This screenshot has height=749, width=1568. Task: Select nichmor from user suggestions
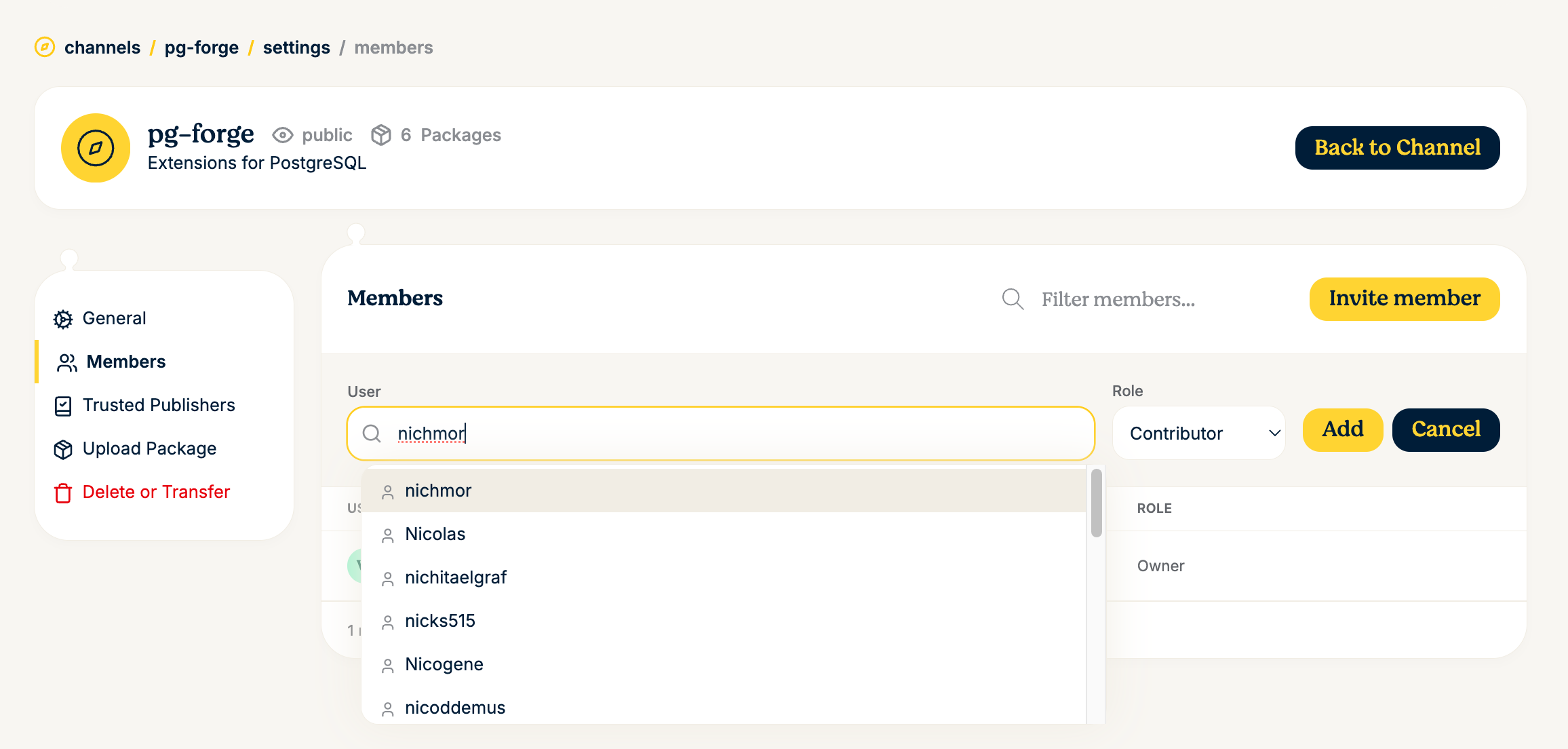click(x=438, y=491)
